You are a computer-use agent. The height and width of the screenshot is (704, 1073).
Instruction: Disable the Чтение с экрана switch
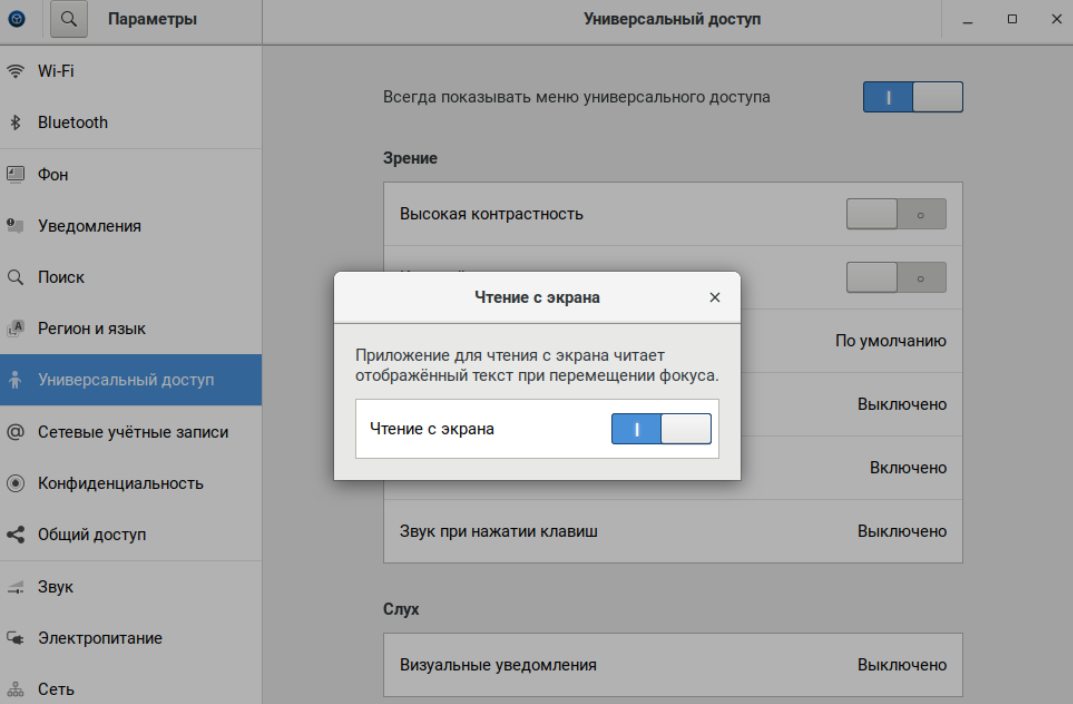tap(661, 429)
